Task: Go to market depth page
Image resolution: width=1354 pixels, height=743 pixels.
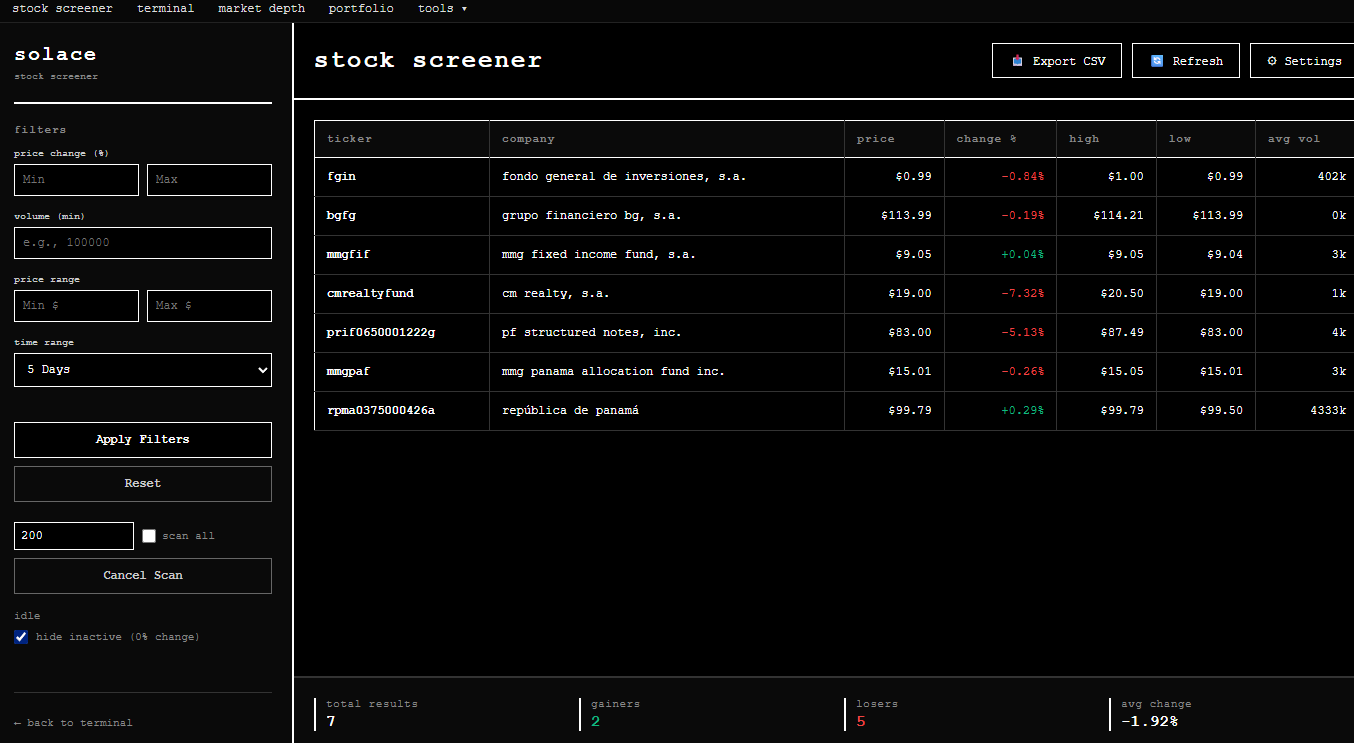Action: pos(261,8)
